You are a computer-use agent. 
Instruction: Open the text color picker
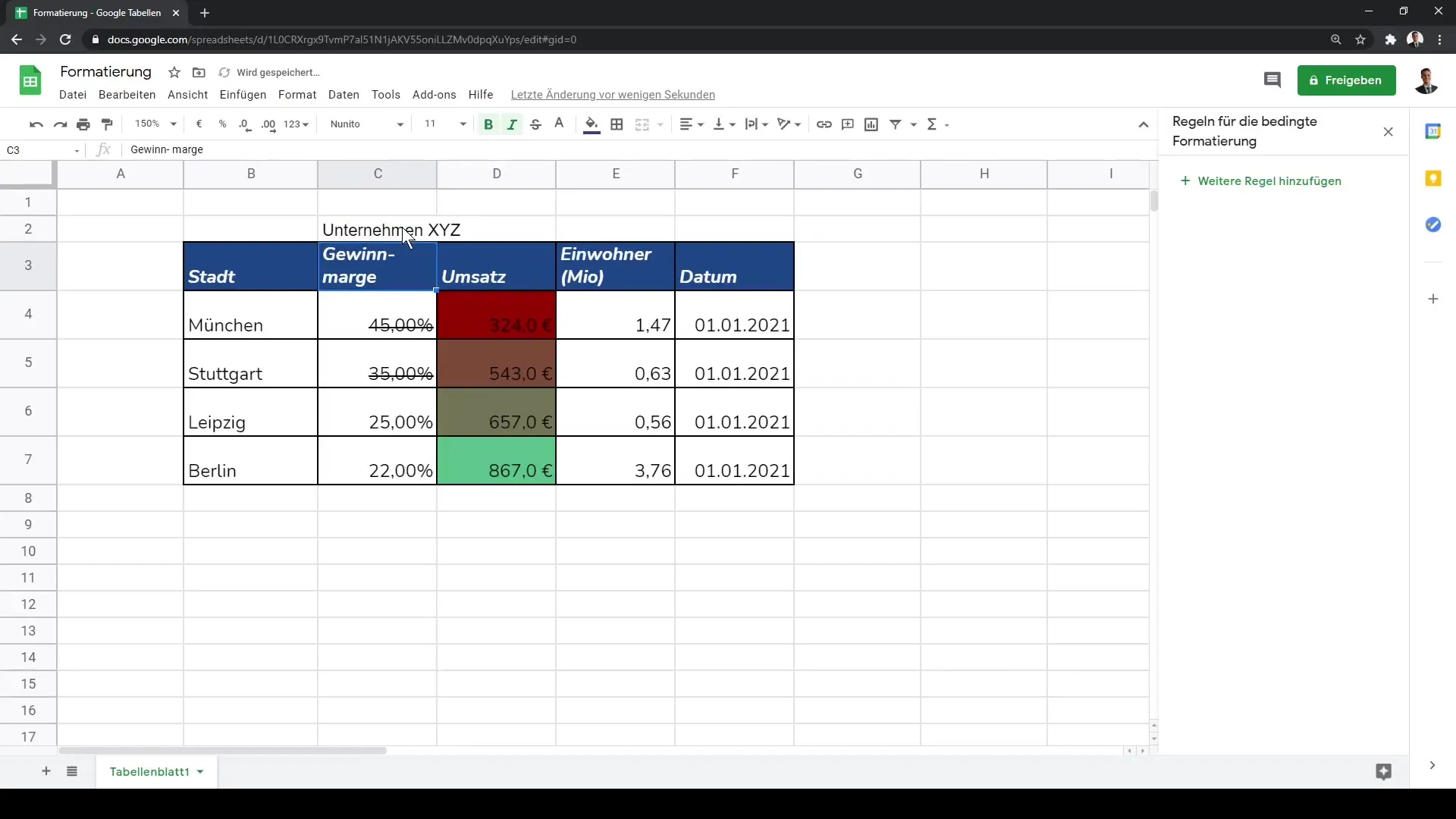559,124
